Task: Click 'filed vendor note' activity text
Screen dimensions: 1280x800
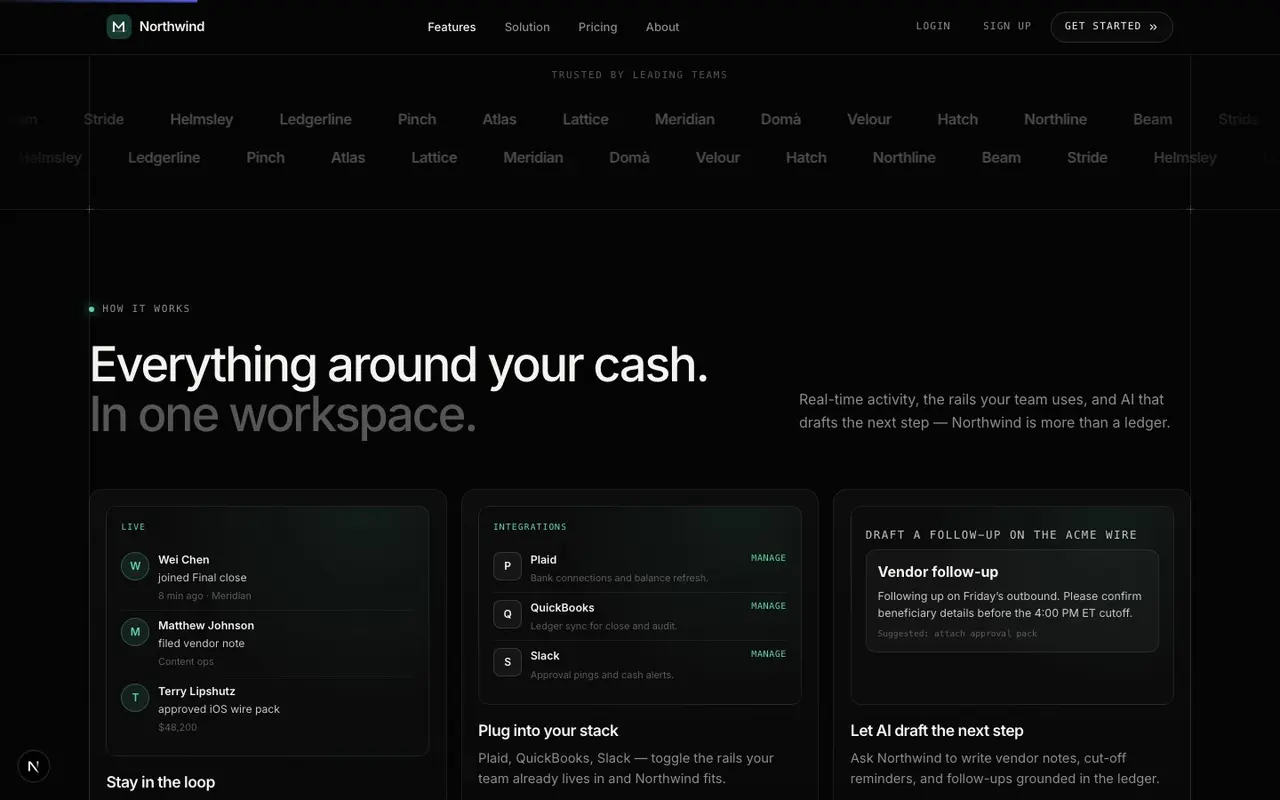Action: click(201, 643)
